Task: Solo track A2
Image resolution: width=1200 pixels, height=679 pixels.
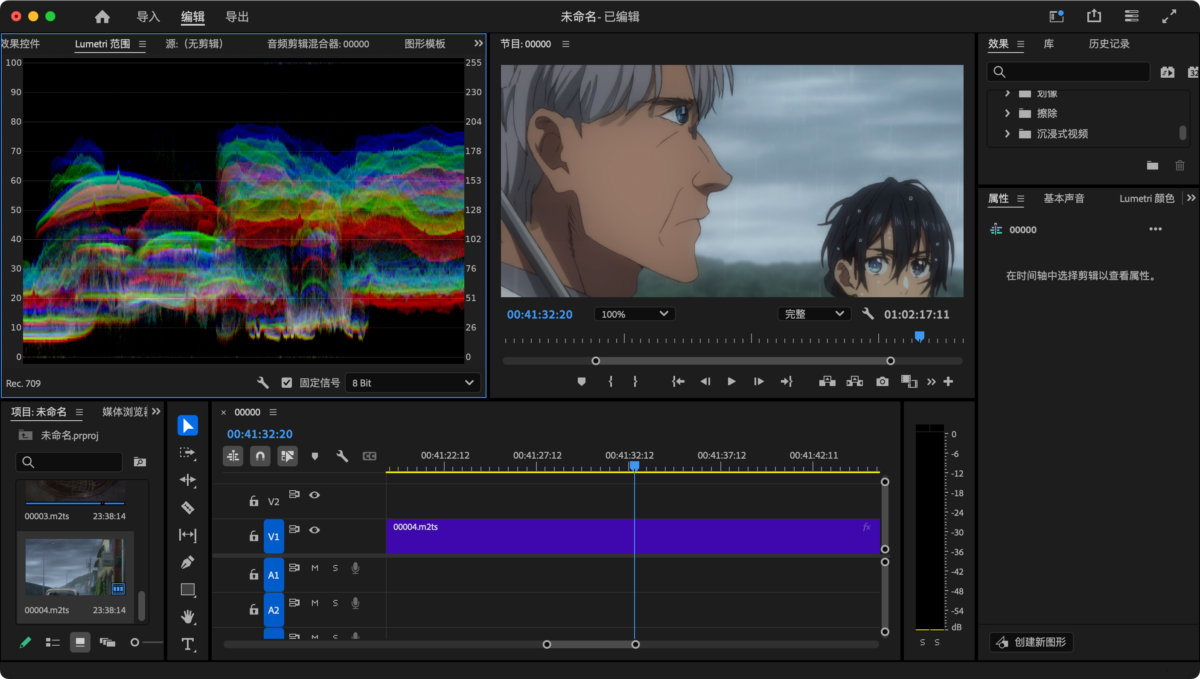Action: (x=335, y=603)
